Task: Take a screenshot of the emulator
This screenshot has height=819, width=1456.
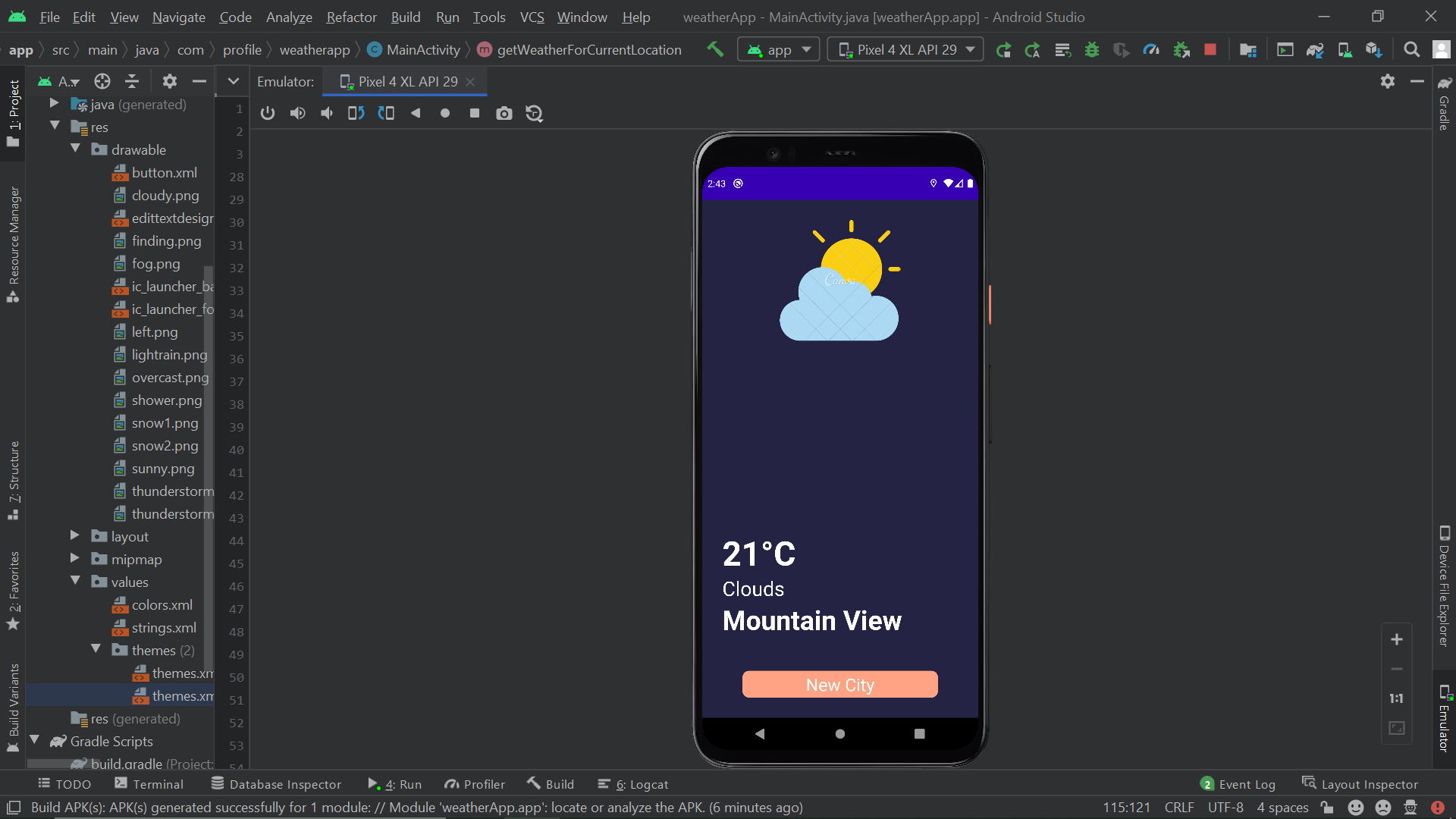Action: point(504,113)
